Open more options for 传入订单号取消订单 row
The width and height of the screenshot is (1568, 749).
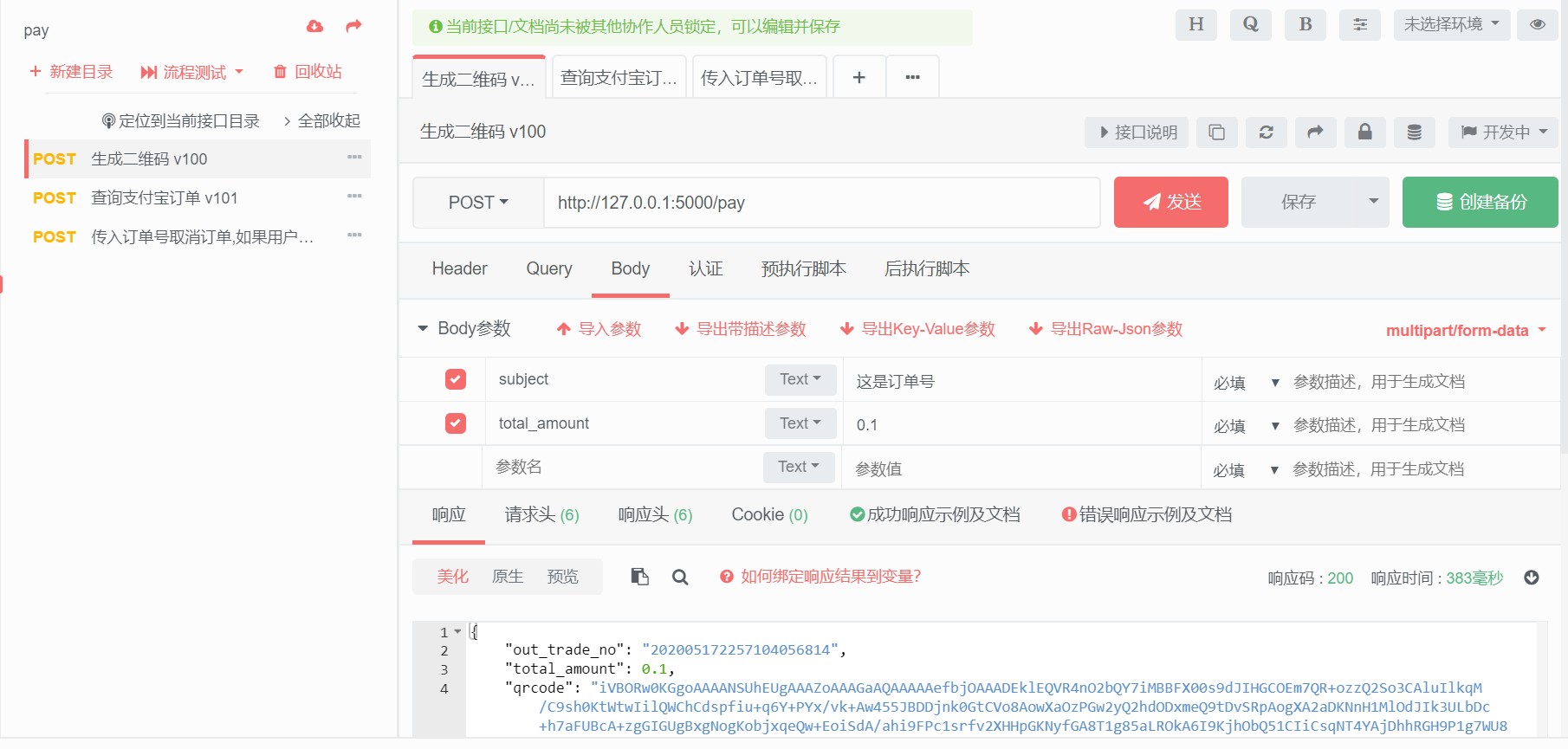[x=354, y=236]
